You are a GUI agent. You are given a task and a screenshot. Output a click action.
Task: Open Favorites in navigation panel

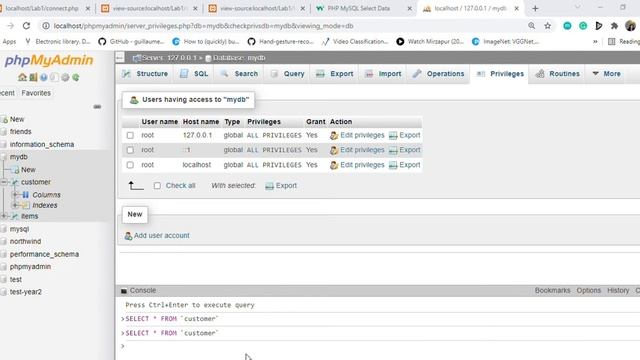[36, 93]
